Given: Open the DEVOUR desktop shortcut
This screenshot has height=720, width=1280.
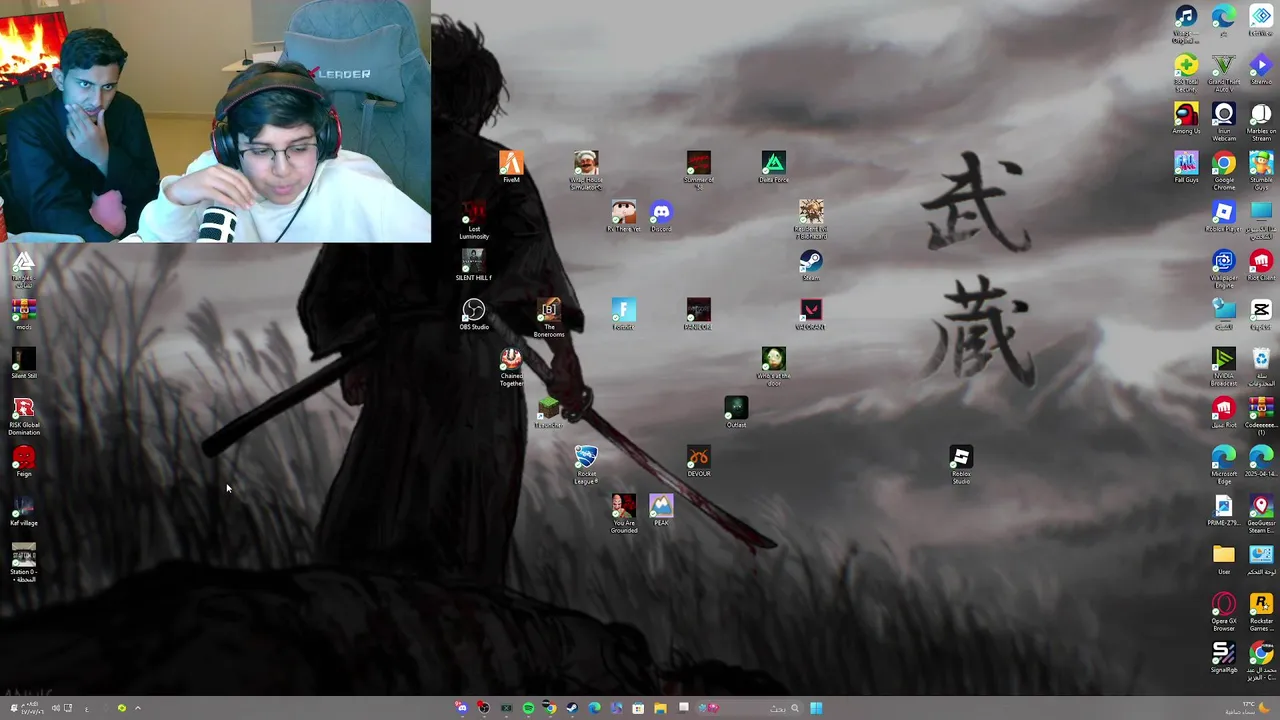Looking at the screenshot, I should (698, 461).
